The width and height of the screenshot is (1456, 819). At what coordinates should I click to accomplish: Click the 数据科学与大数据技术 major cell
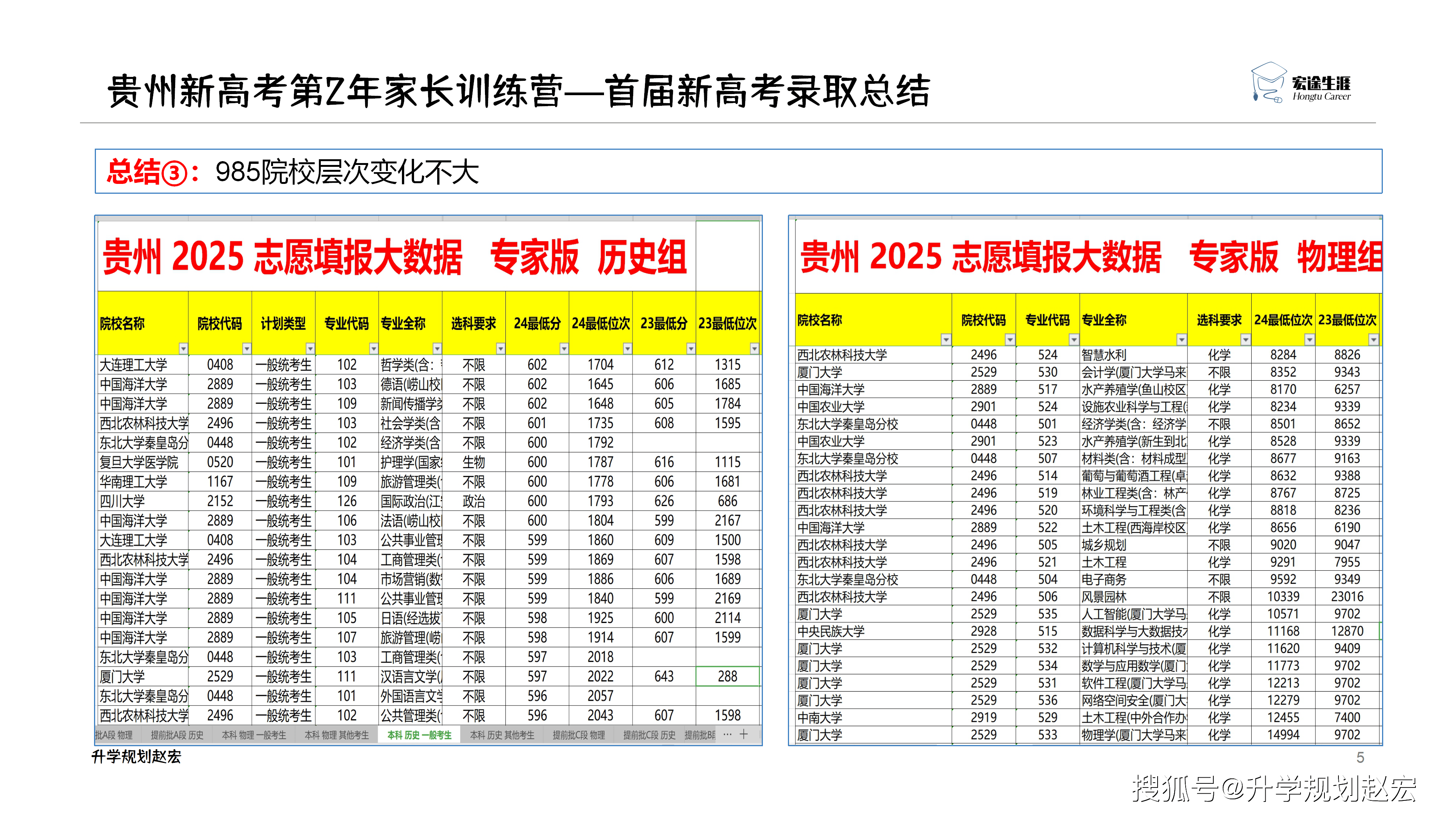(x=1134, y=631)
